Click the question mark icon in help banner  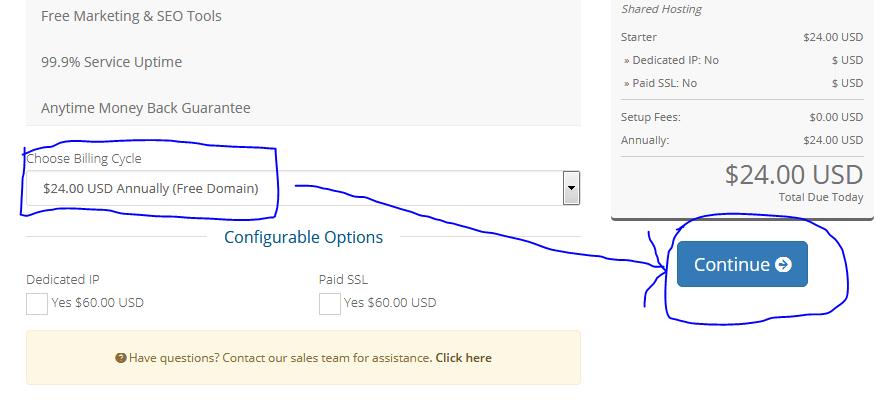point(121,358)
